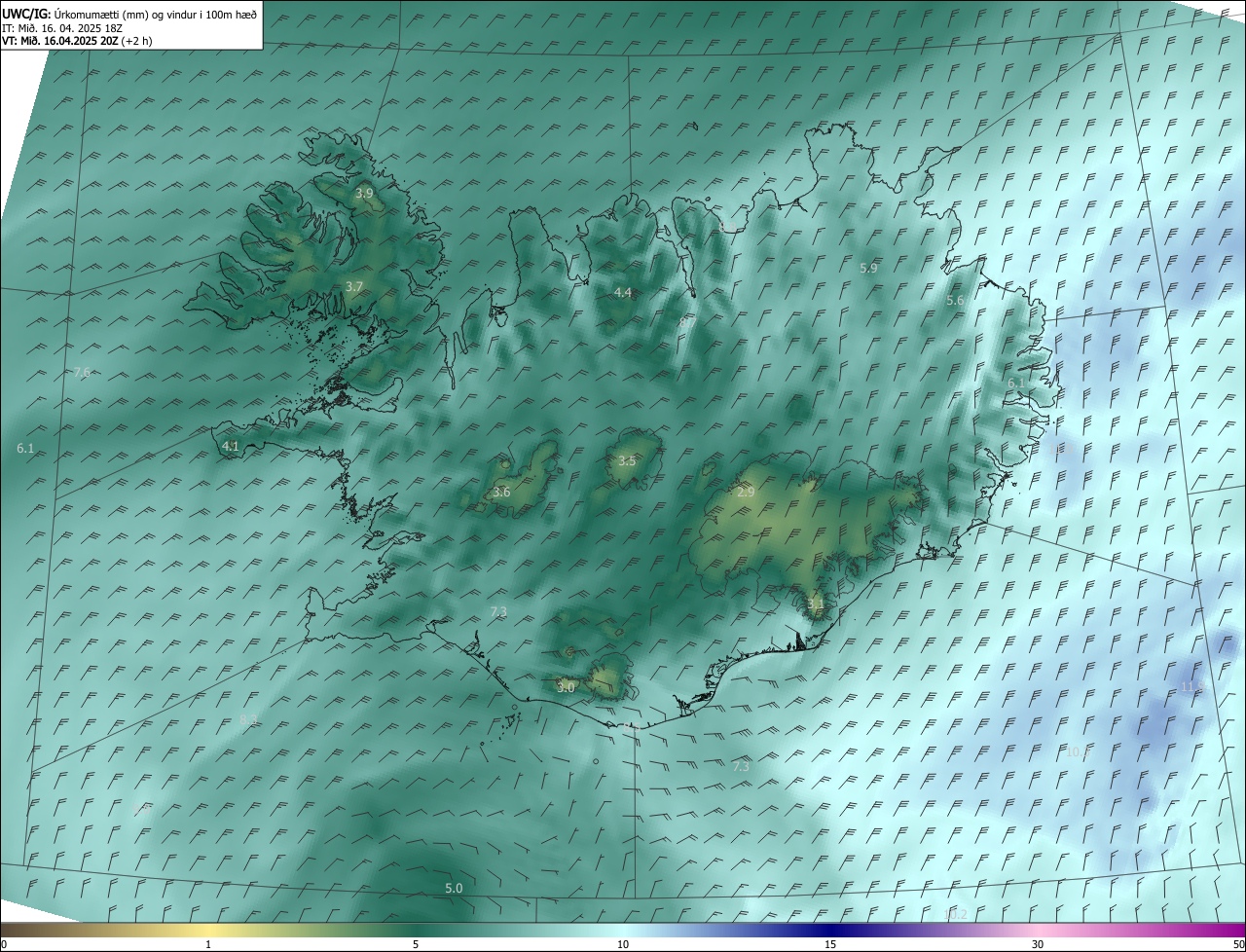Viewport: 1246px width, 952px height.
Task: Click the 'VT: Mið. 16.04.2025 20Z (+2 h)' line
Action: [x=77, y=41]
